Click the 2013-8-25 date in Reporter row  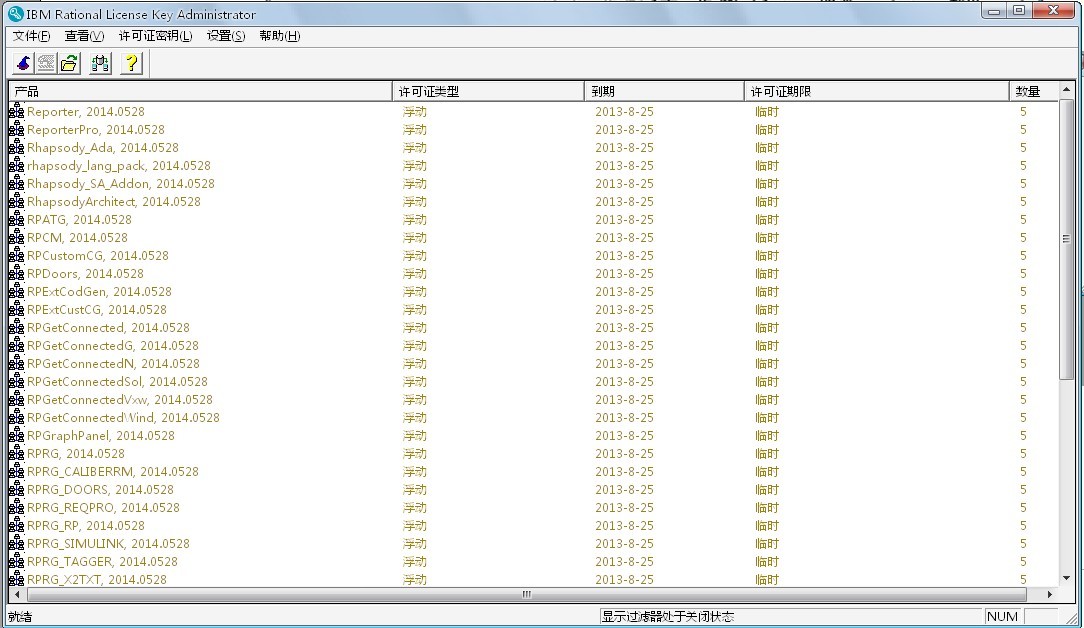tap(624, 111)
